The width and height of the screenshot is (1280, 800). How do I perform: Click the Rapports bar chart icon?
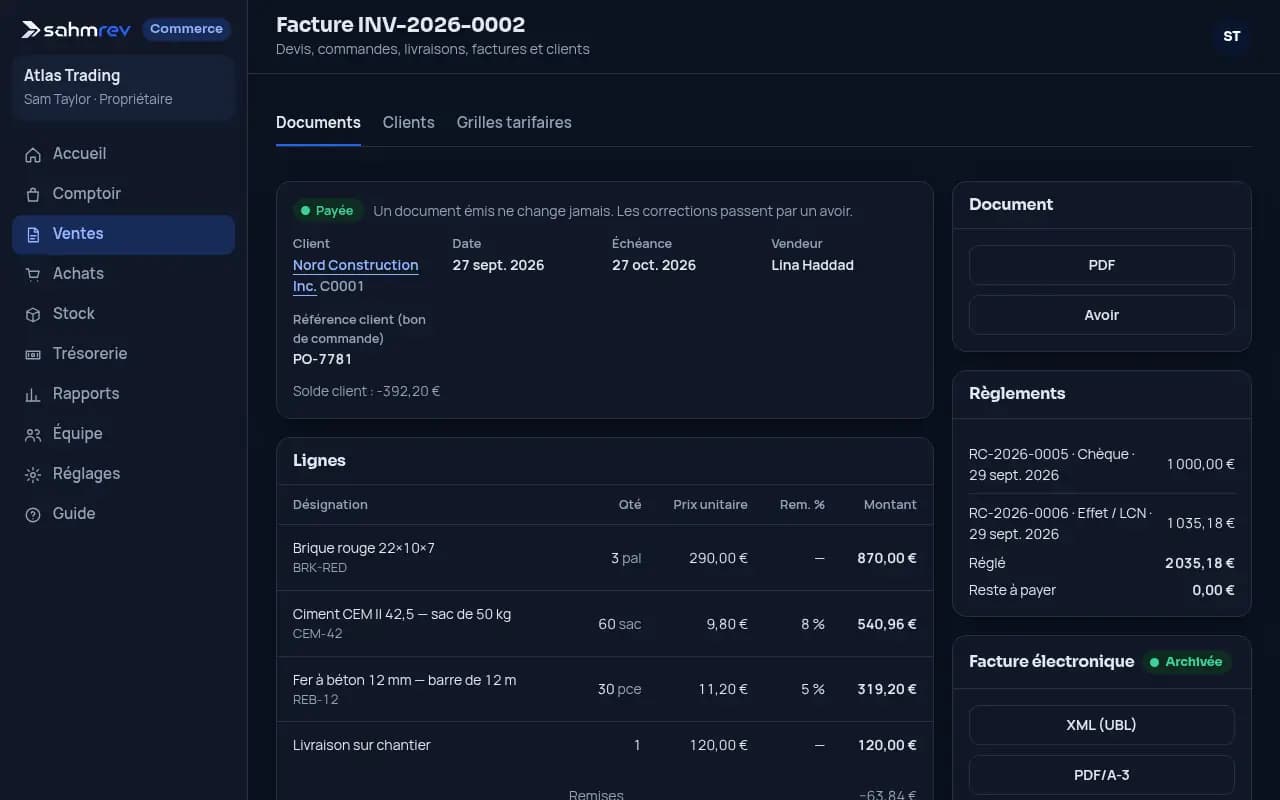pos(33,394)
